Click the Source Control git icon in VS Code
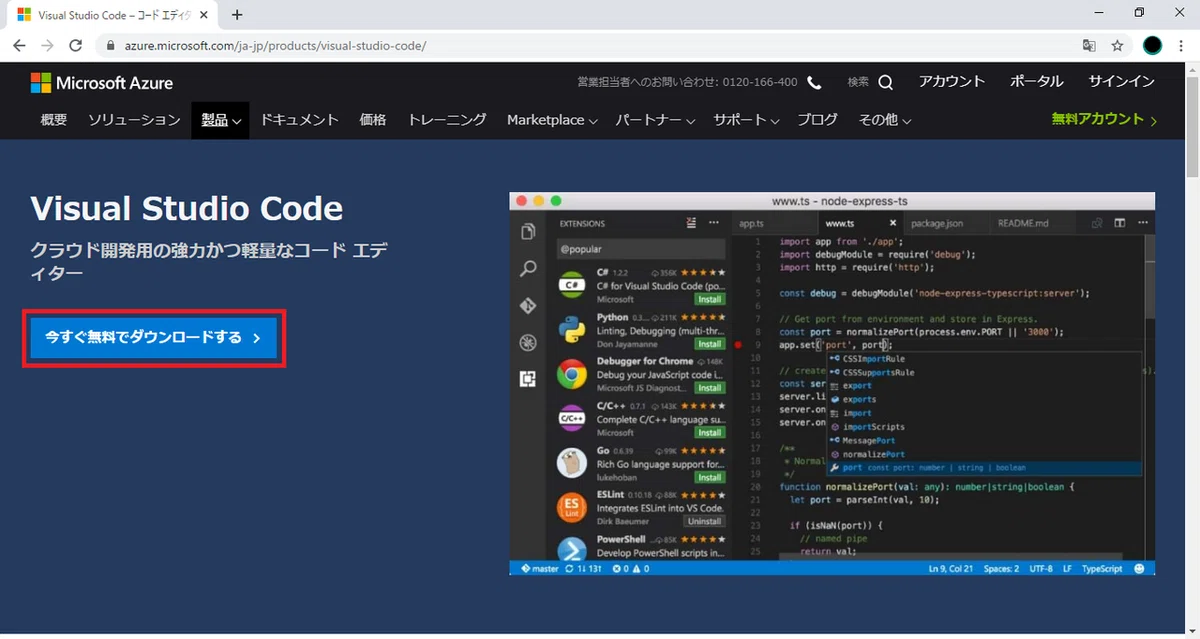 click(528, 306)
